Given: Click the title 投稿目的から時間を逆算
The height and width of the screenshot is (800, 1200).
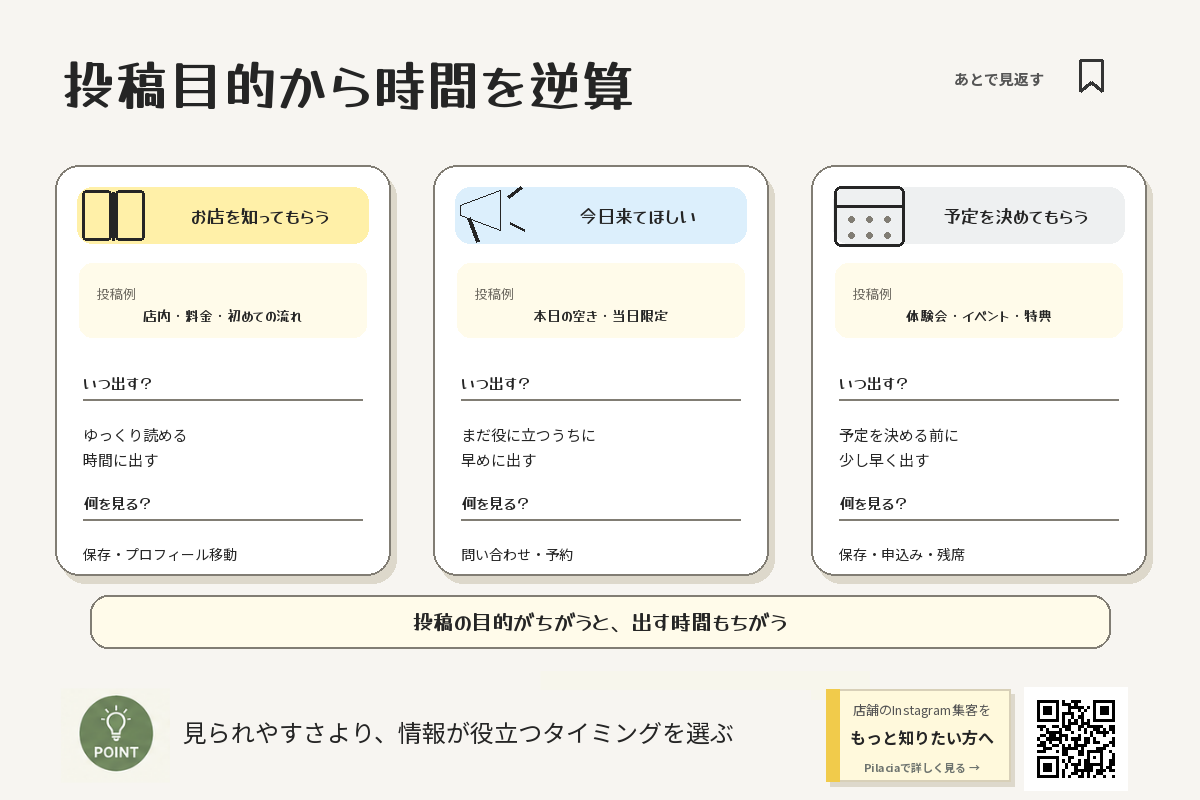Looking at the screenshot, I should 349,87.
